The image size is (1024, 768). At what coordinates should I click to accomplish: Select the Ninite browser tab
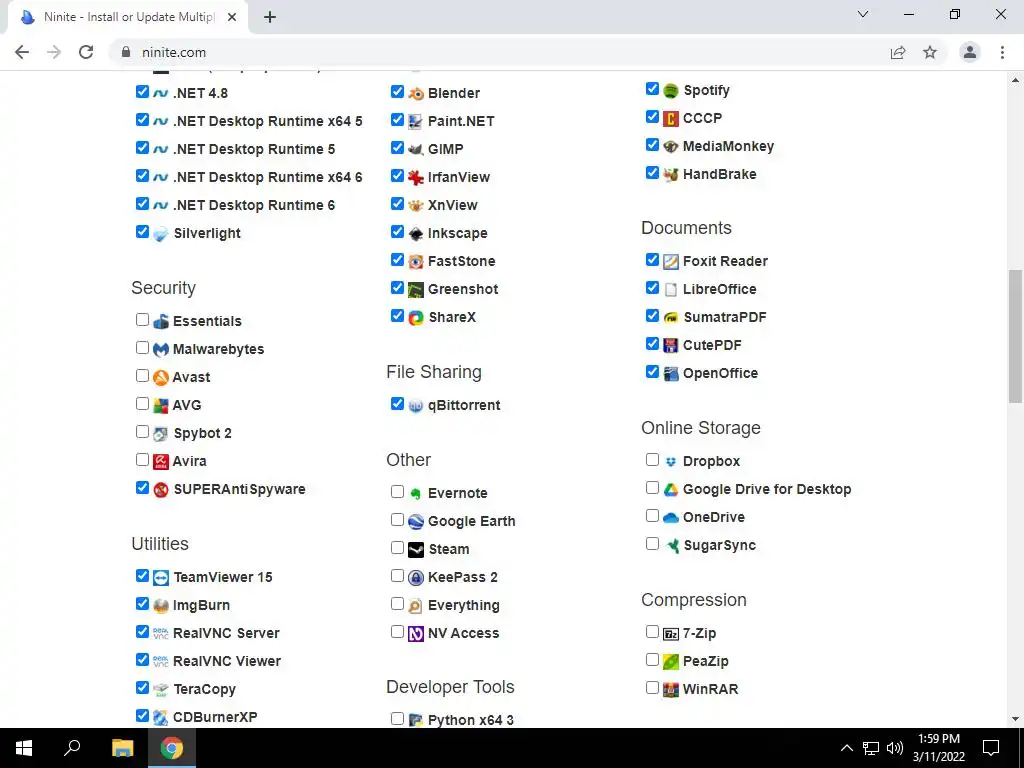(128, 18)
